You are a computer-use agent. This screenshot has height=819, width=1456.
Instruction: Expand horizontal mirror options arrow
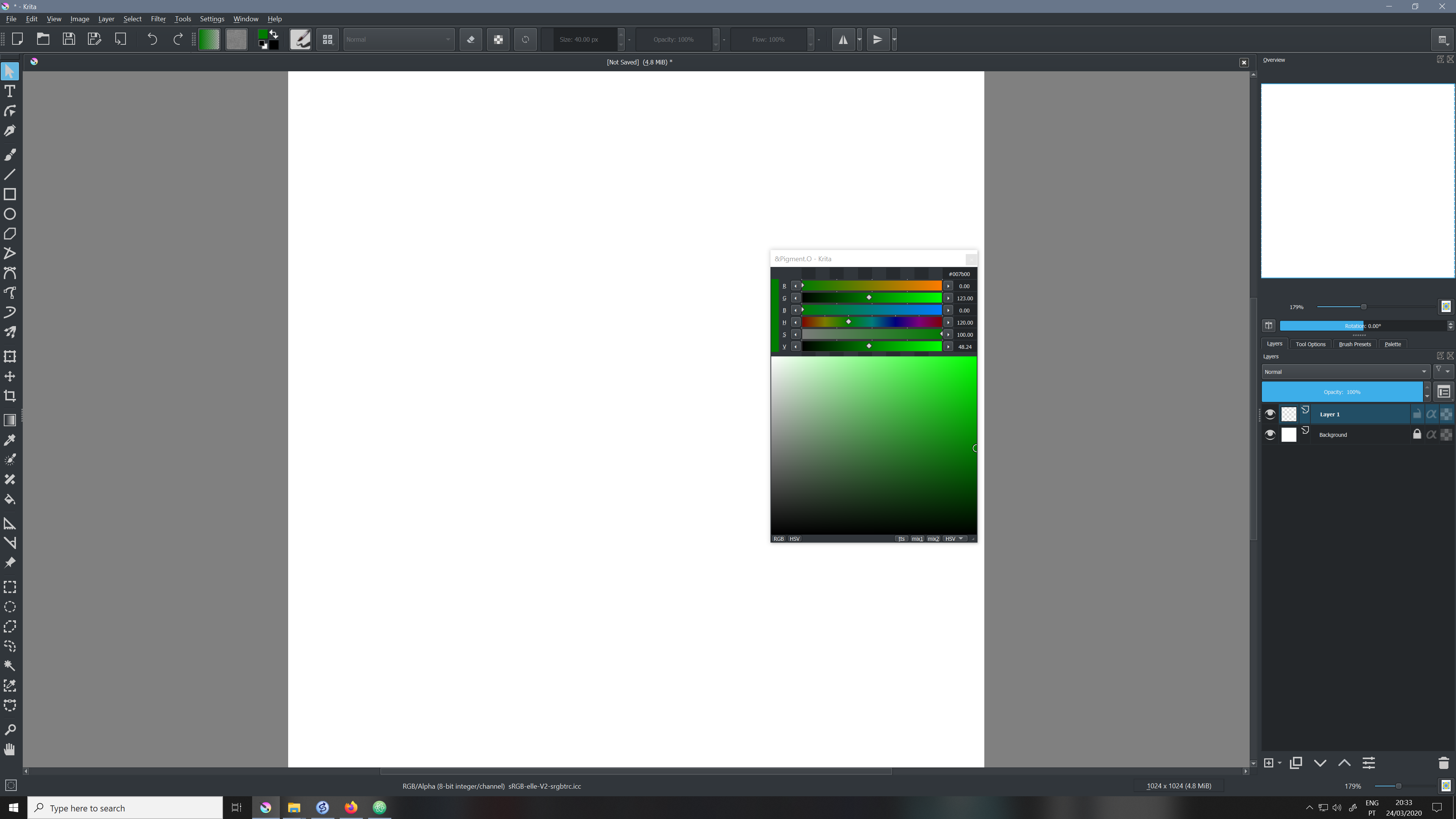859,39
